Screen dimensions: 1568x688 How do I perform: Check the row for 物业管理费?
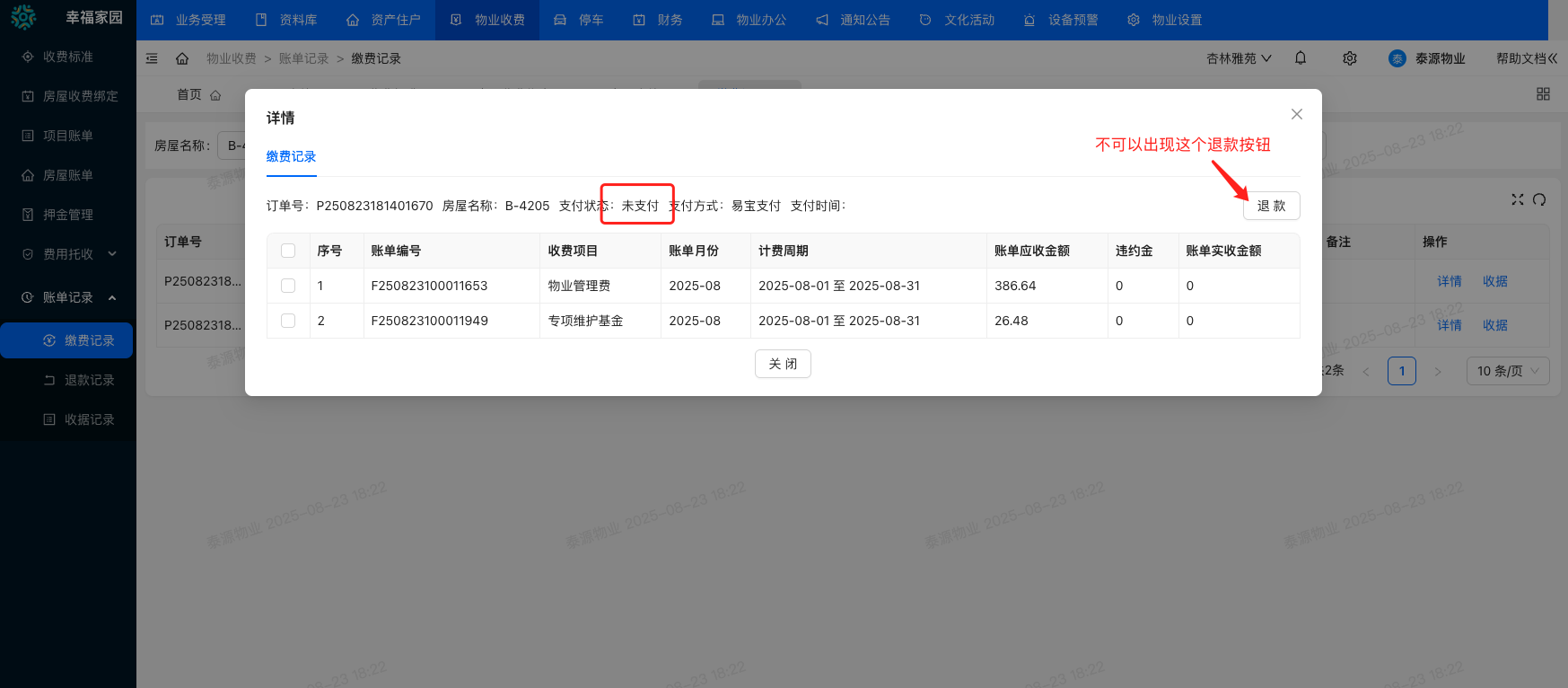288,286
